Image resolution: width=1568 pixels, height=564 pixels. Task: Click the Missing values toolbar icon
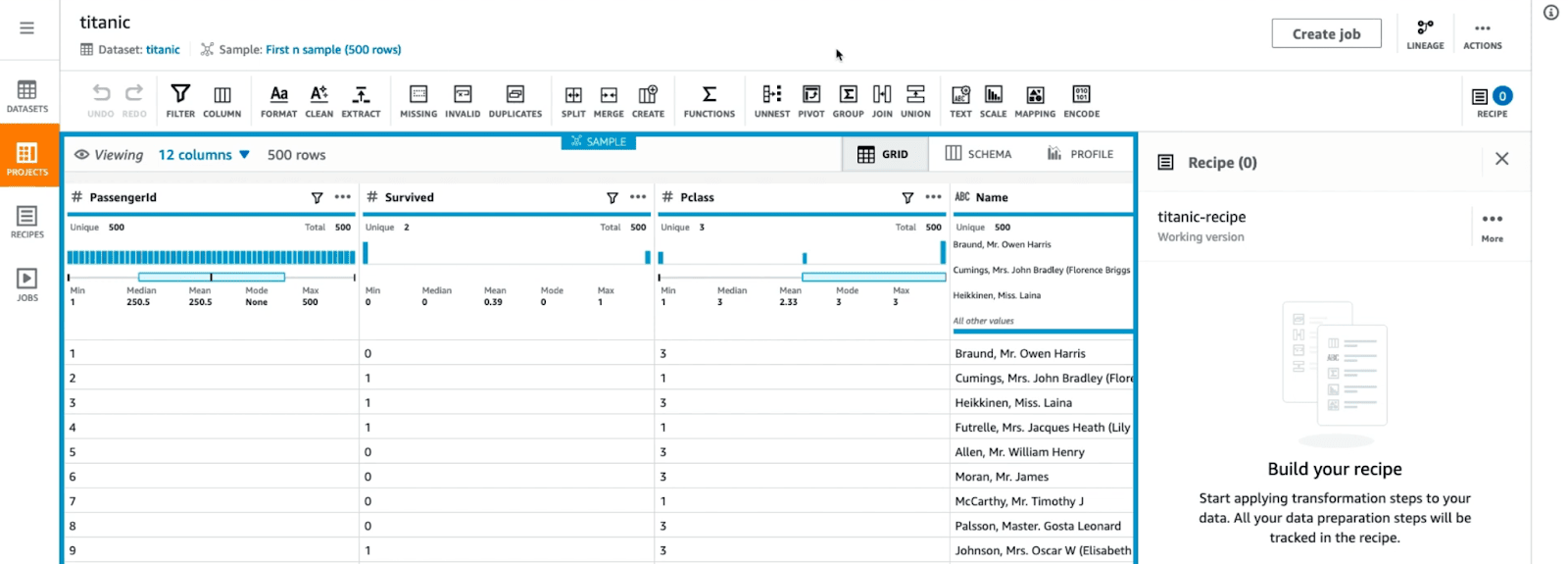point(418,100)
